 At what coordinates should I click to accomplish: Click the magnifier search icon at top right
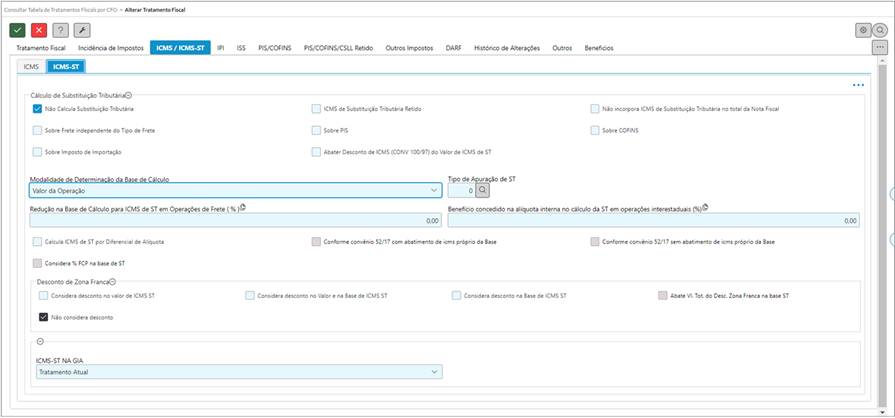(880, 30)
